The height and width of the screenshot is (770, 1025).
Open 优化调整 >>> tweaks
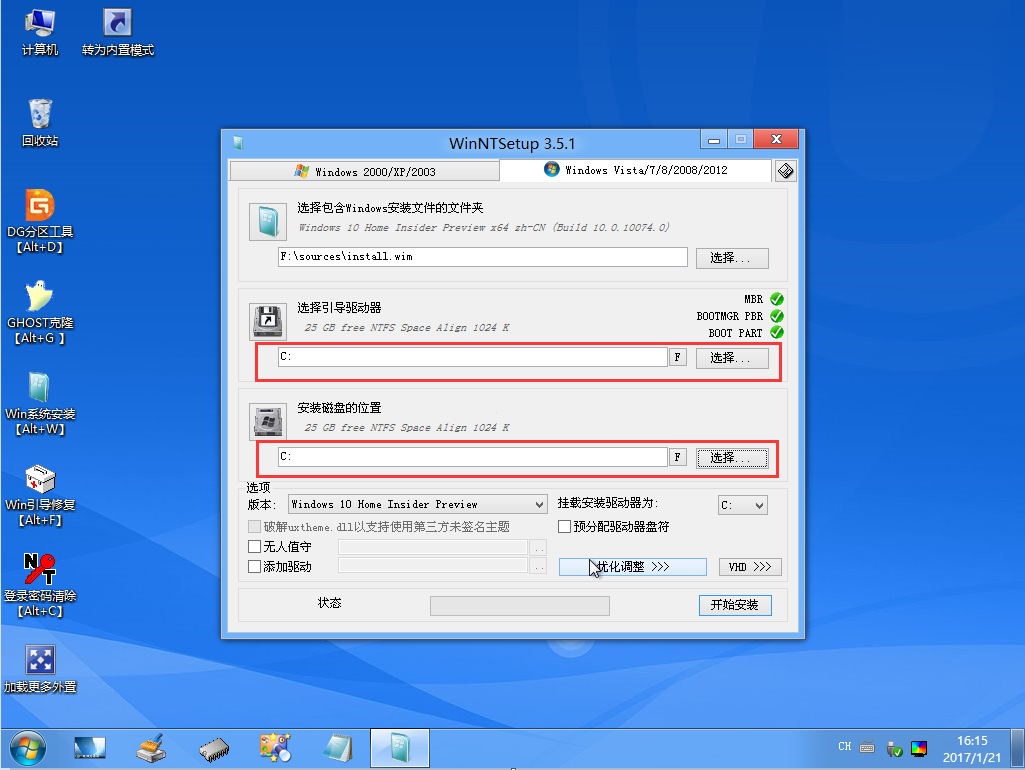[633, 567]
